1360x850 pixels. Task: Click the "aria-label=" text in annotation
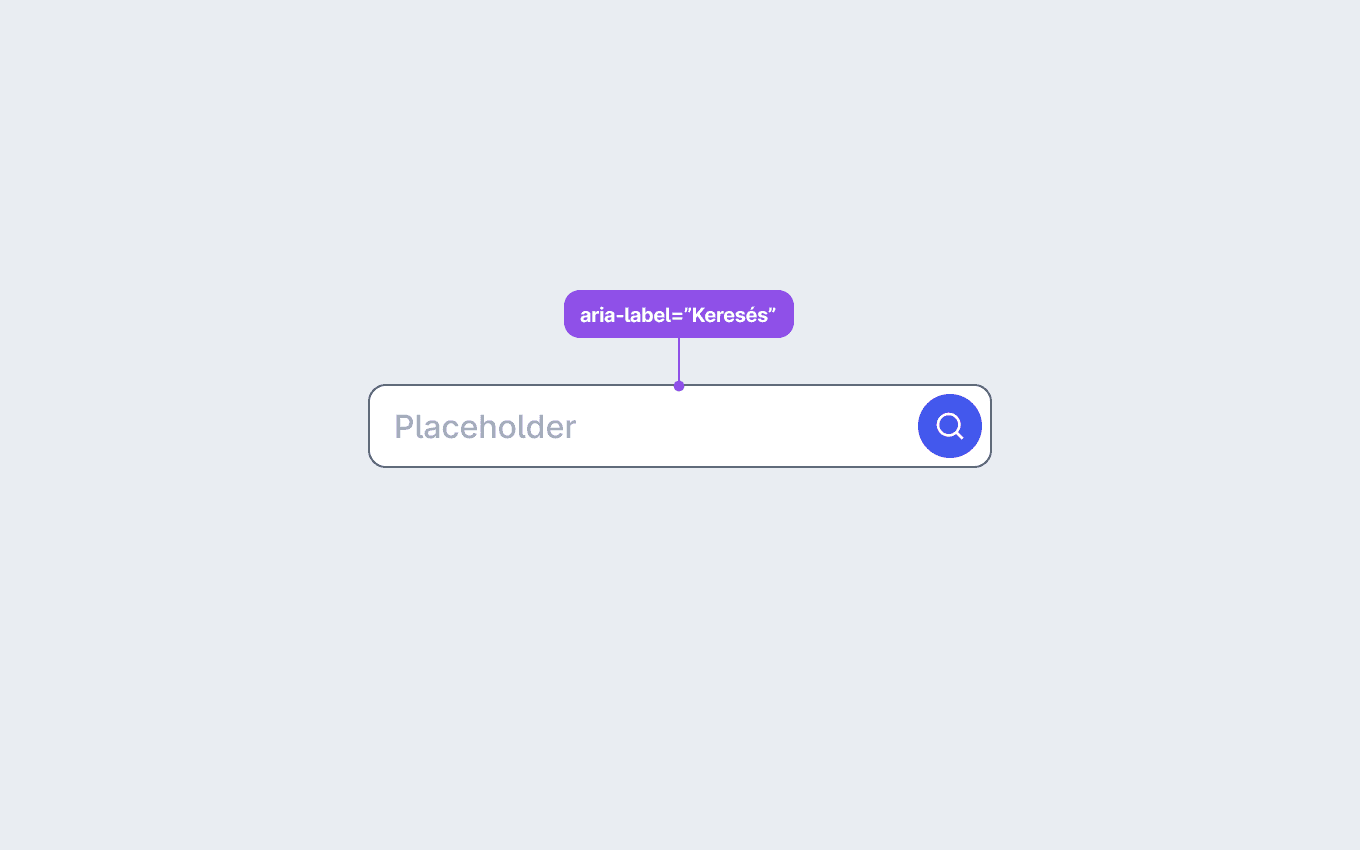tap(631, 315)
